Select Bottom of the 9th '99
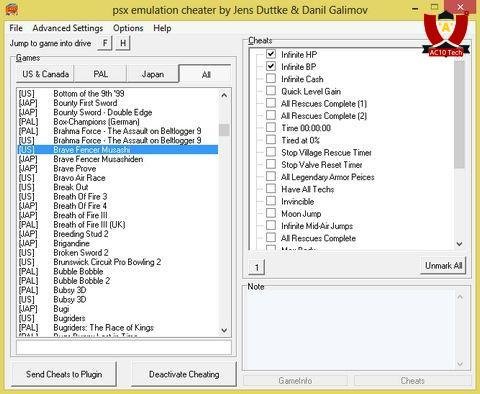480x394 pixels. tap(118, 94)
